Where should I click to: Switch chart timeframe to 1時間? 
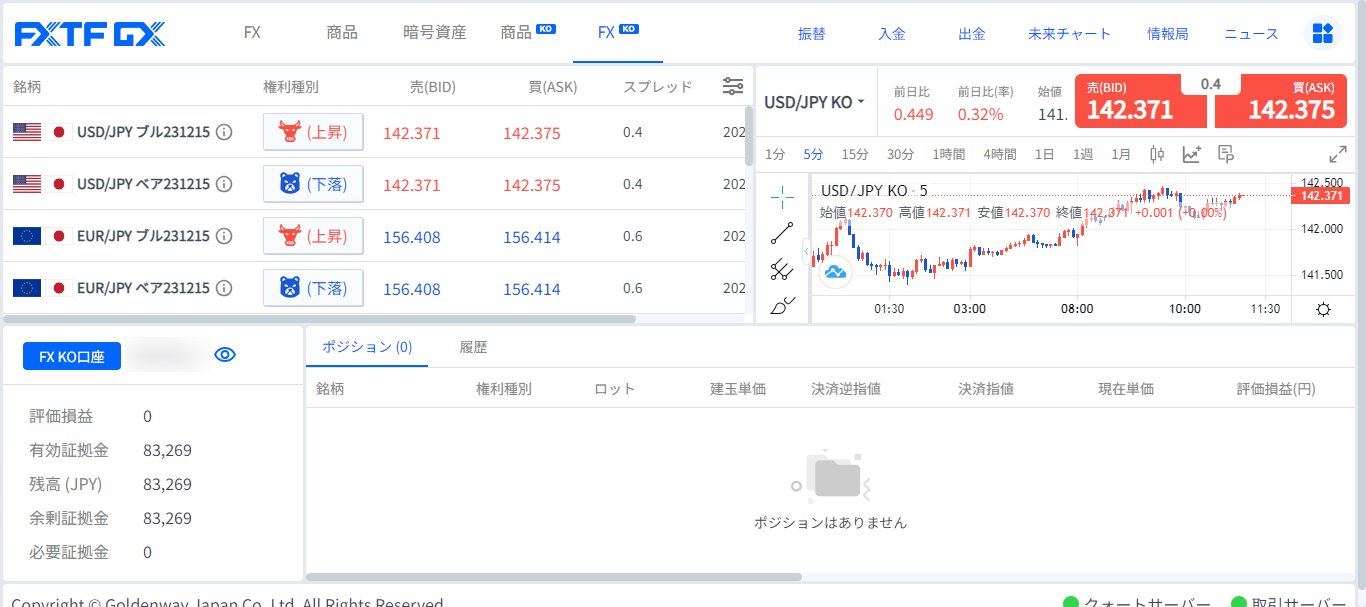(948, 154)
